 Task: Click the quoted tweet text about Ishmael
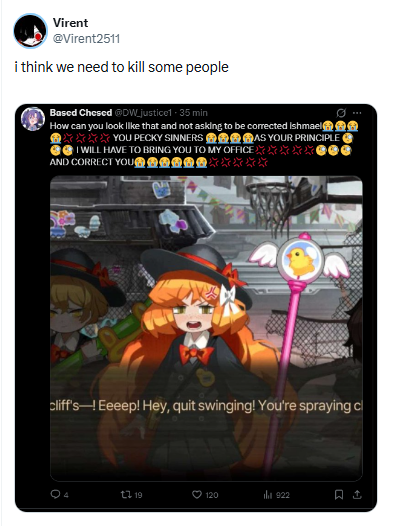point(201,144)
